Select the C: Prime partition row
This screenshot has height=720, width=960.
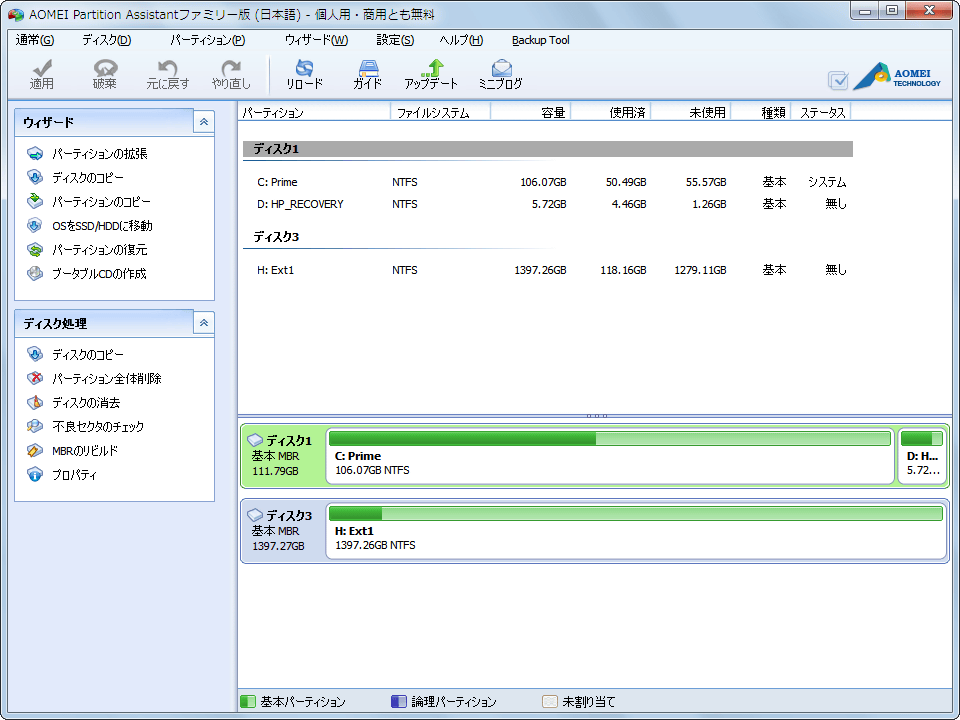[x=547, y=182]
